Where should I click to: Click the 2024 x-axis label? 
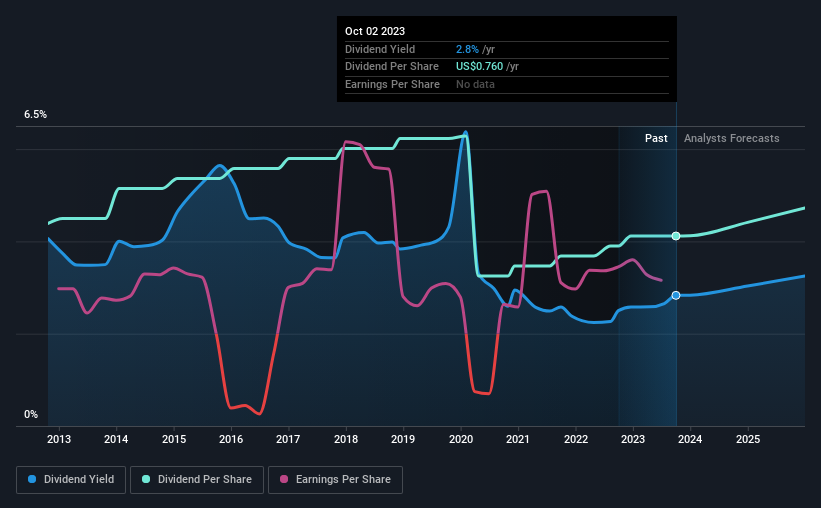(x=690, y=439)
